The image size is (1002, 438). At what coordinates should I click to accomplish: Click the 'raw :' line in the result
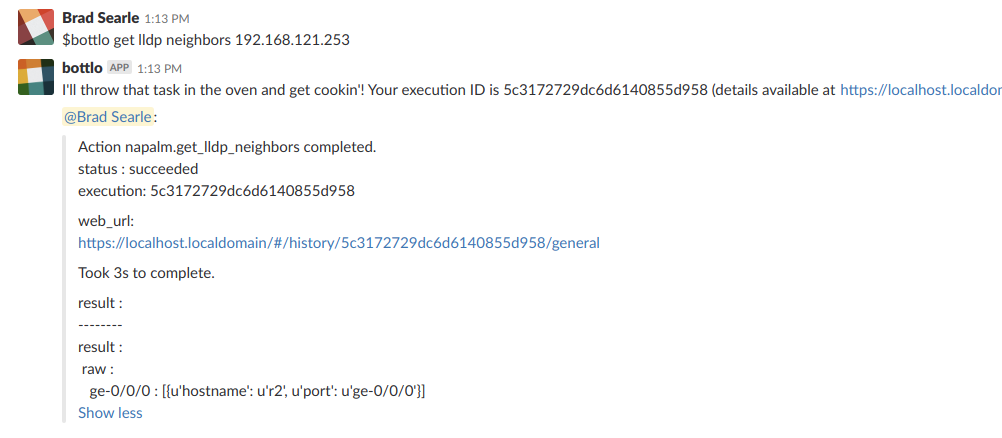click(x=98, y=369)
